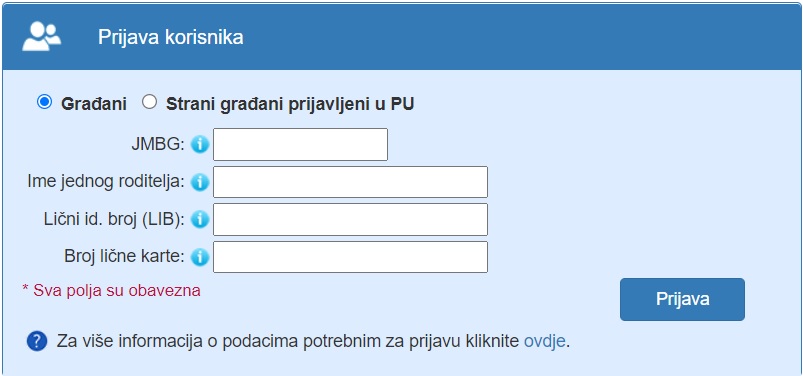The width and height of the screenshot is (803, 376).
Task: Select the Građani radio button
Action: click(x=45, y=102)
